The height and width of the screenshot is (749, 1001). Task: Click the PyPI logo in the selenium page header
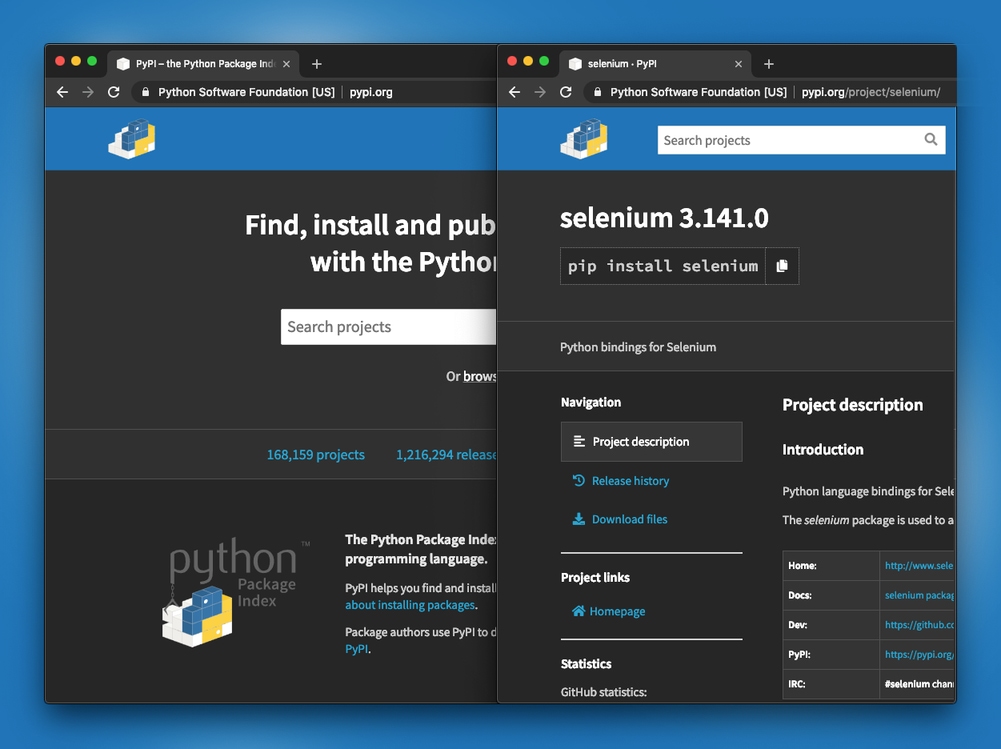(x=584, y=139)
